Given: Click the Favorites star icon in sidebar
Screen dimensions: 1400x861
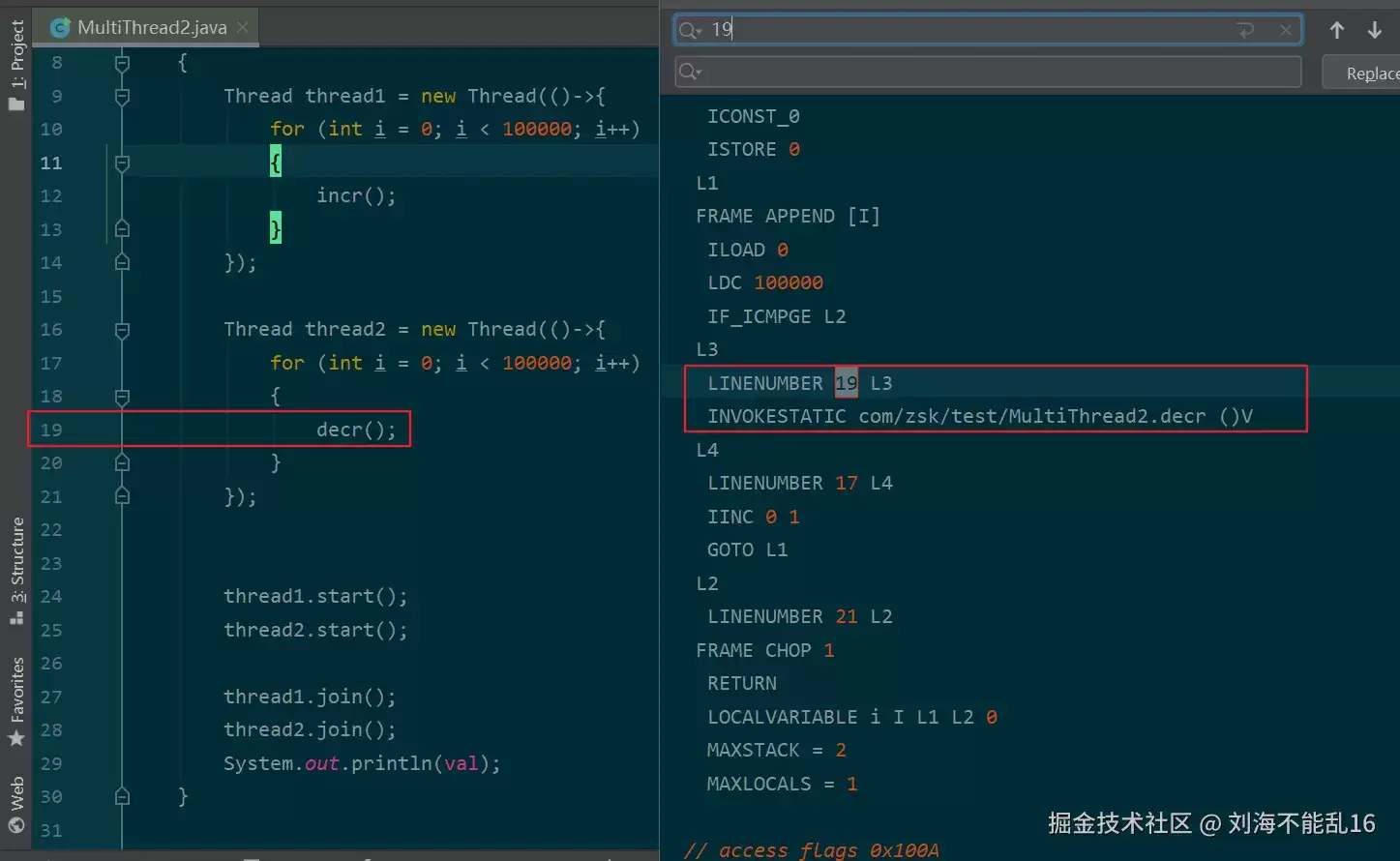Looking at the screenshot, I should click(x=16, y=738).
